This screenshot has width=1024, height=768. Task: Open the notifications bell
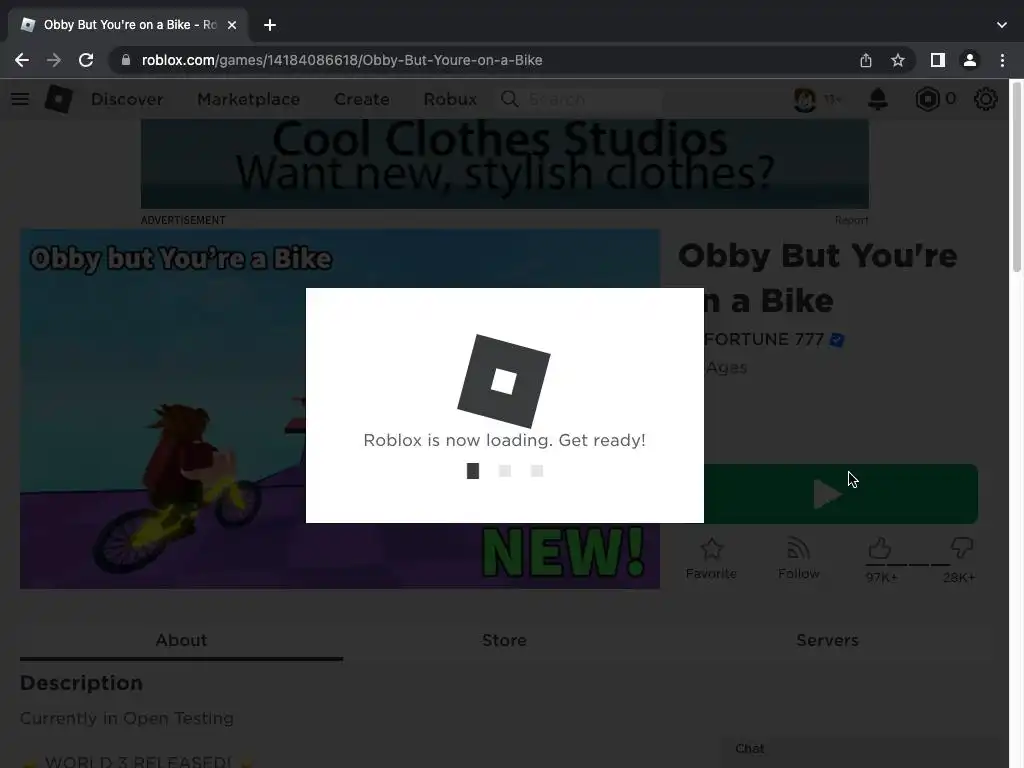tap(878, 99)
